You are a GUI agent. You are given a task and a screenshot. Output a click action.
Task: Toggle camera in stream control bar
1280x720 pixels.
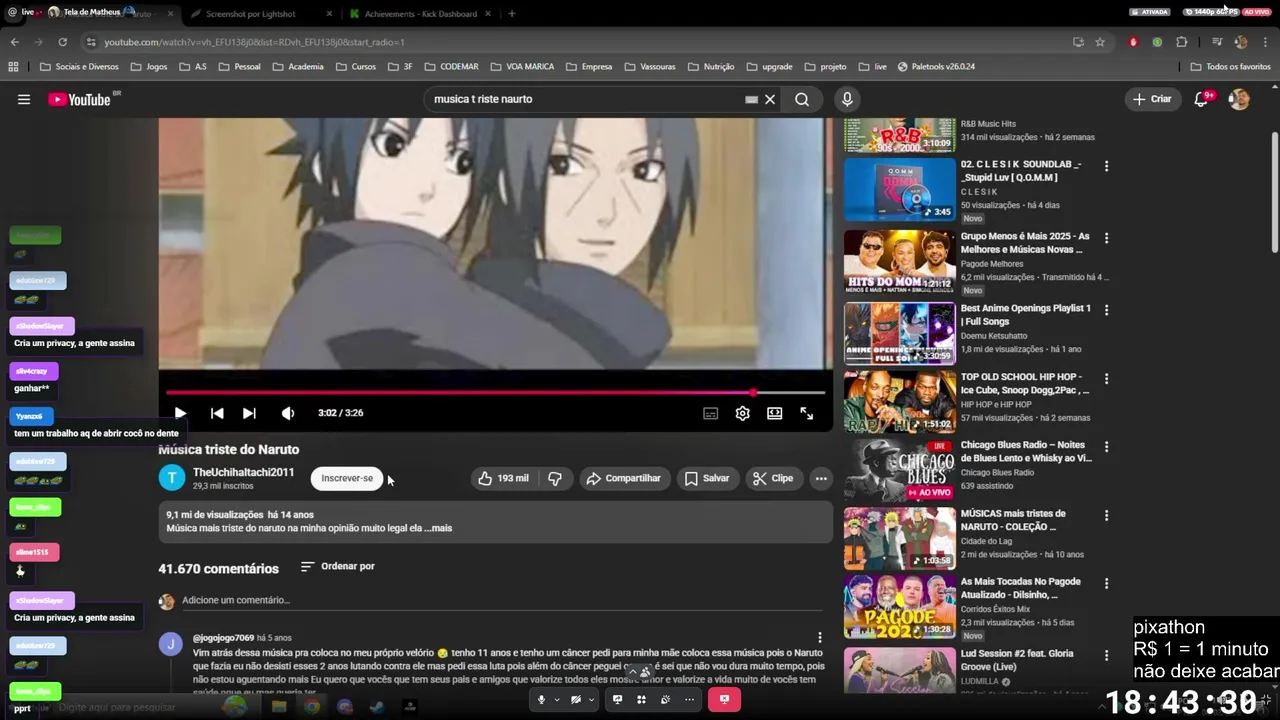tap(575, 700)
